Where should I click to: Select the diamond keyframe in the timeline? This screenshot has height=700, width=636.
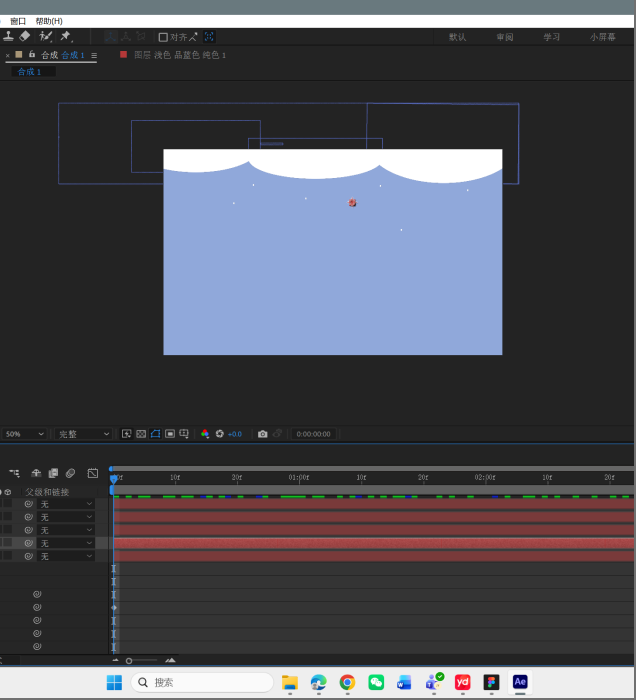coord(114,608)
